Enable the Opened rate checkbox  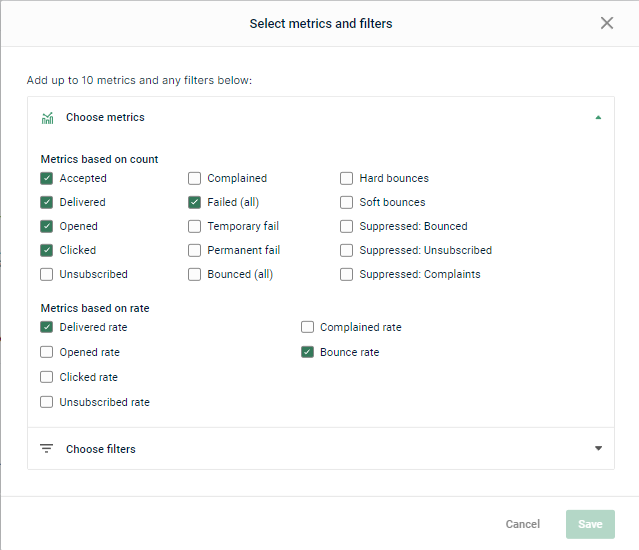pyautogui.click(x=47, y=353)
